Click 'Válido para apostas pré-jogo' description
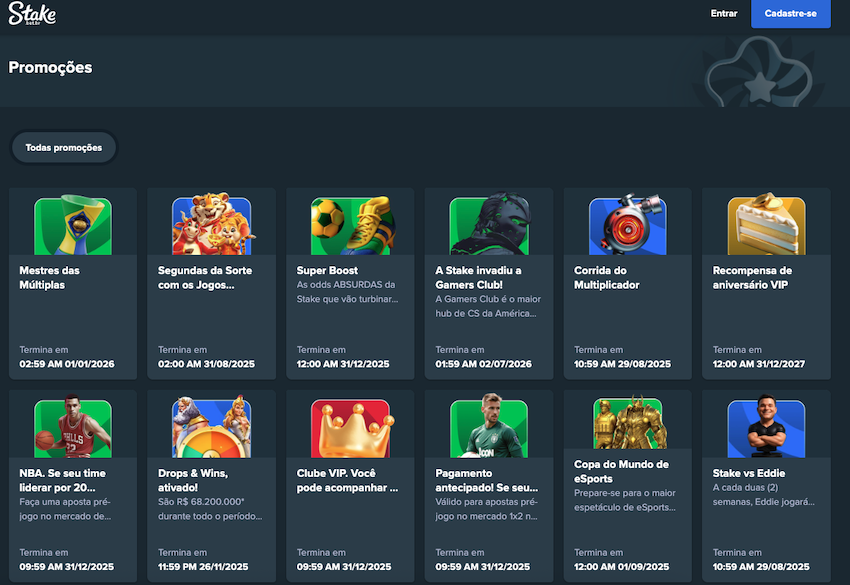Viewport: 850px width, 585px height. pyautogui.click(x=486, y=509)
